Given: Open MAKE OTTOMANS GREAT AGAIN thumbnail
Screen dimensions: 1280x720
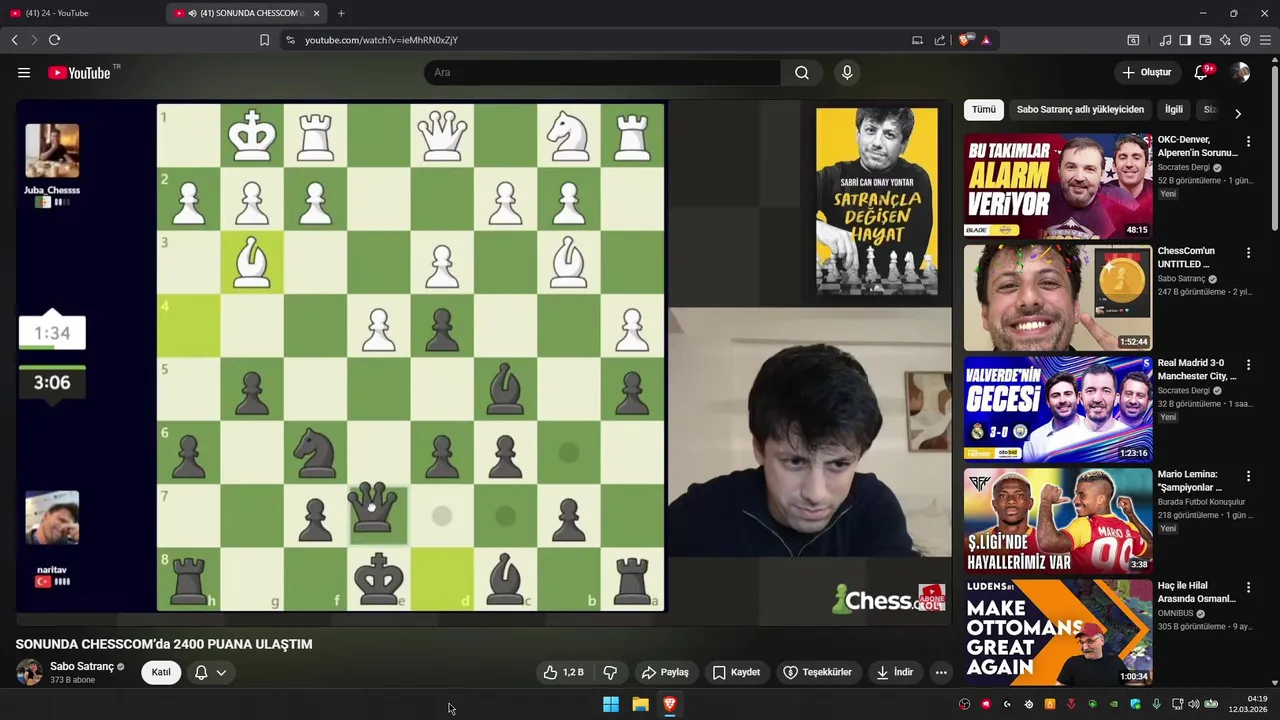Looking at the screenshot, I should tap(1058, 632).
